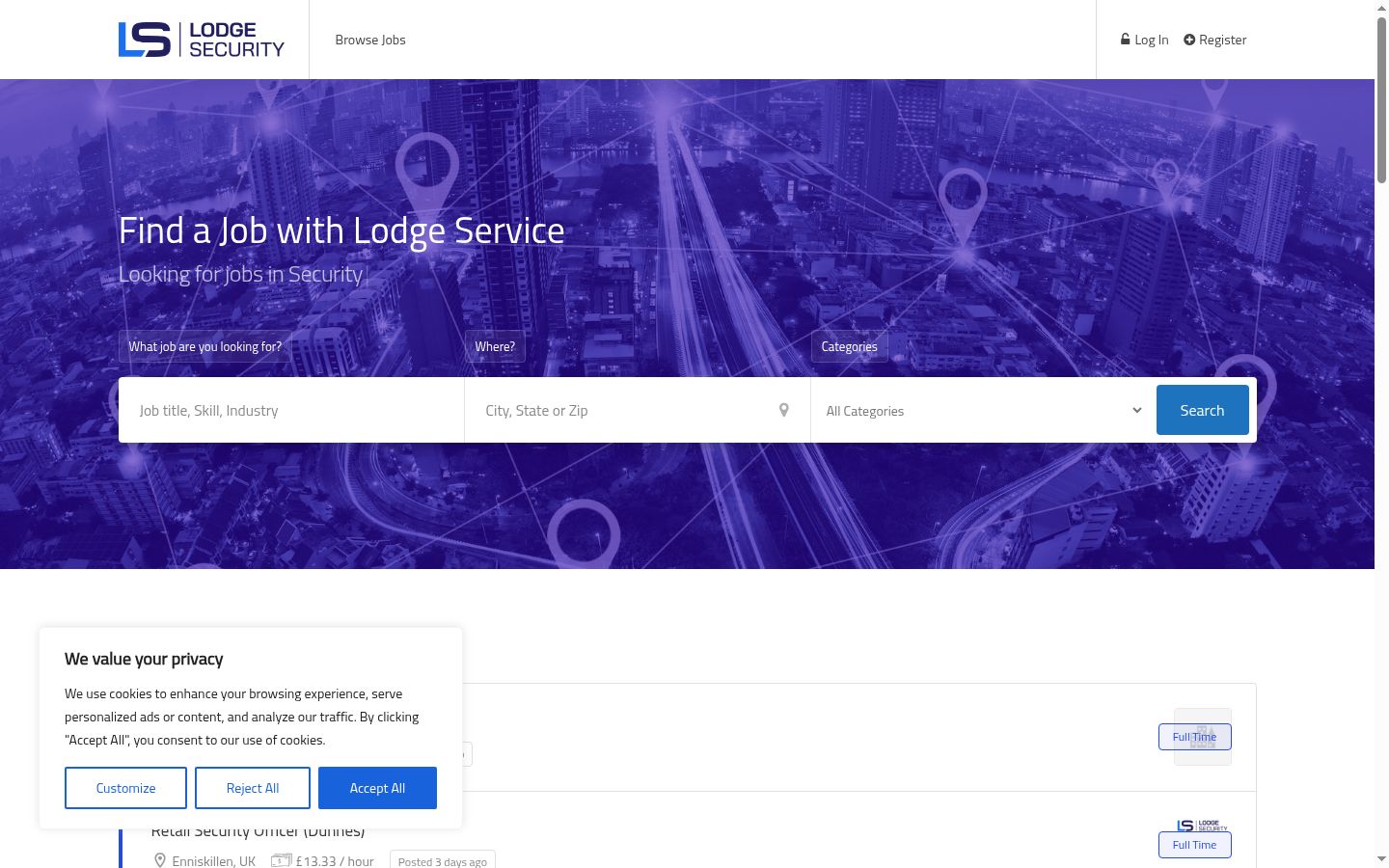This screenshot has height=868, width=1389.
Task: Click the 'Posted 3 days ago' label
Action: coord(443,861)
